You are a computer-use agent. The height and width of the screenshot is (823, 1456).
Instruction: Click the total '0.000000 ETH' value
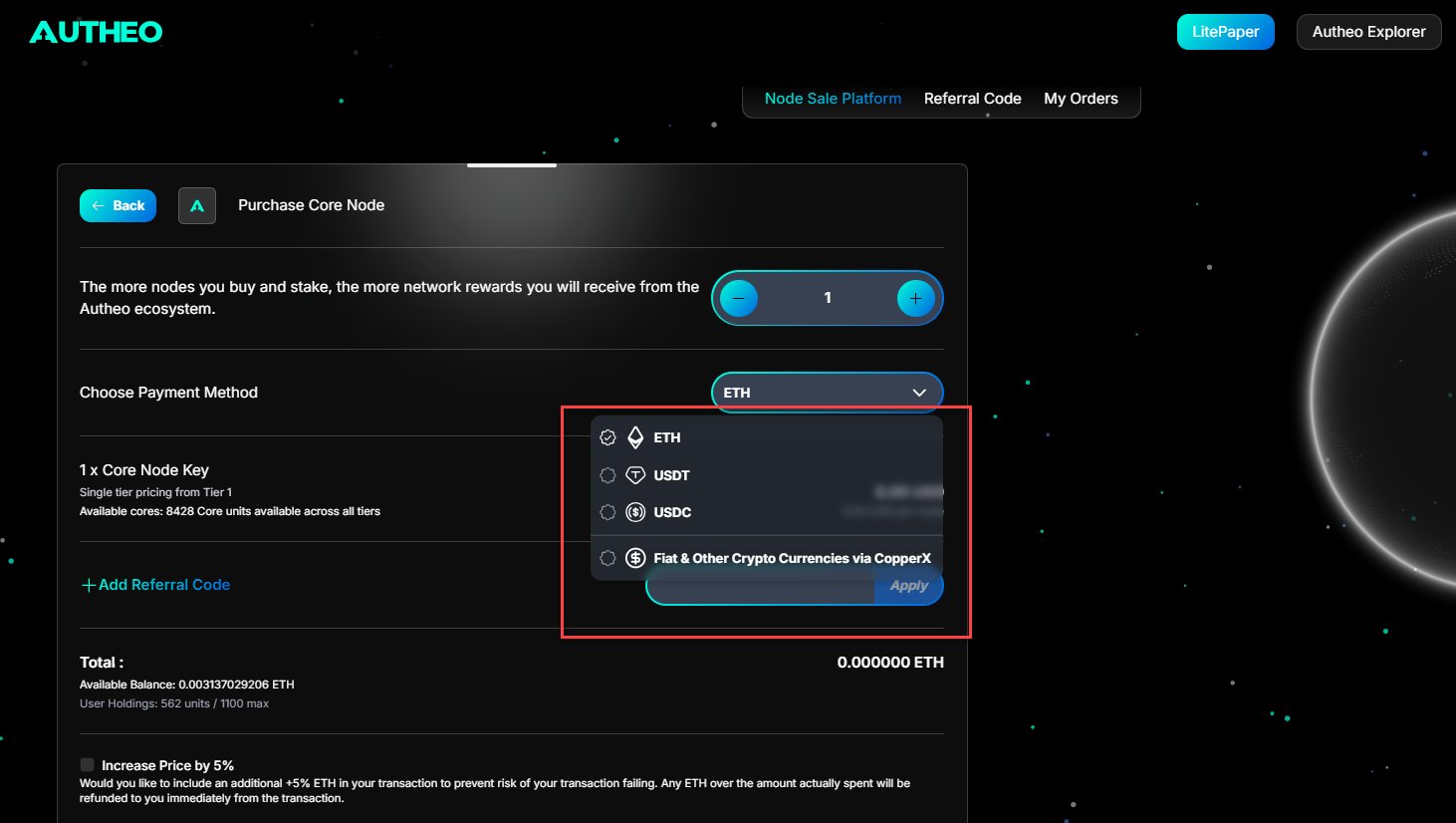pyautogui.click(x=890, y=662)
